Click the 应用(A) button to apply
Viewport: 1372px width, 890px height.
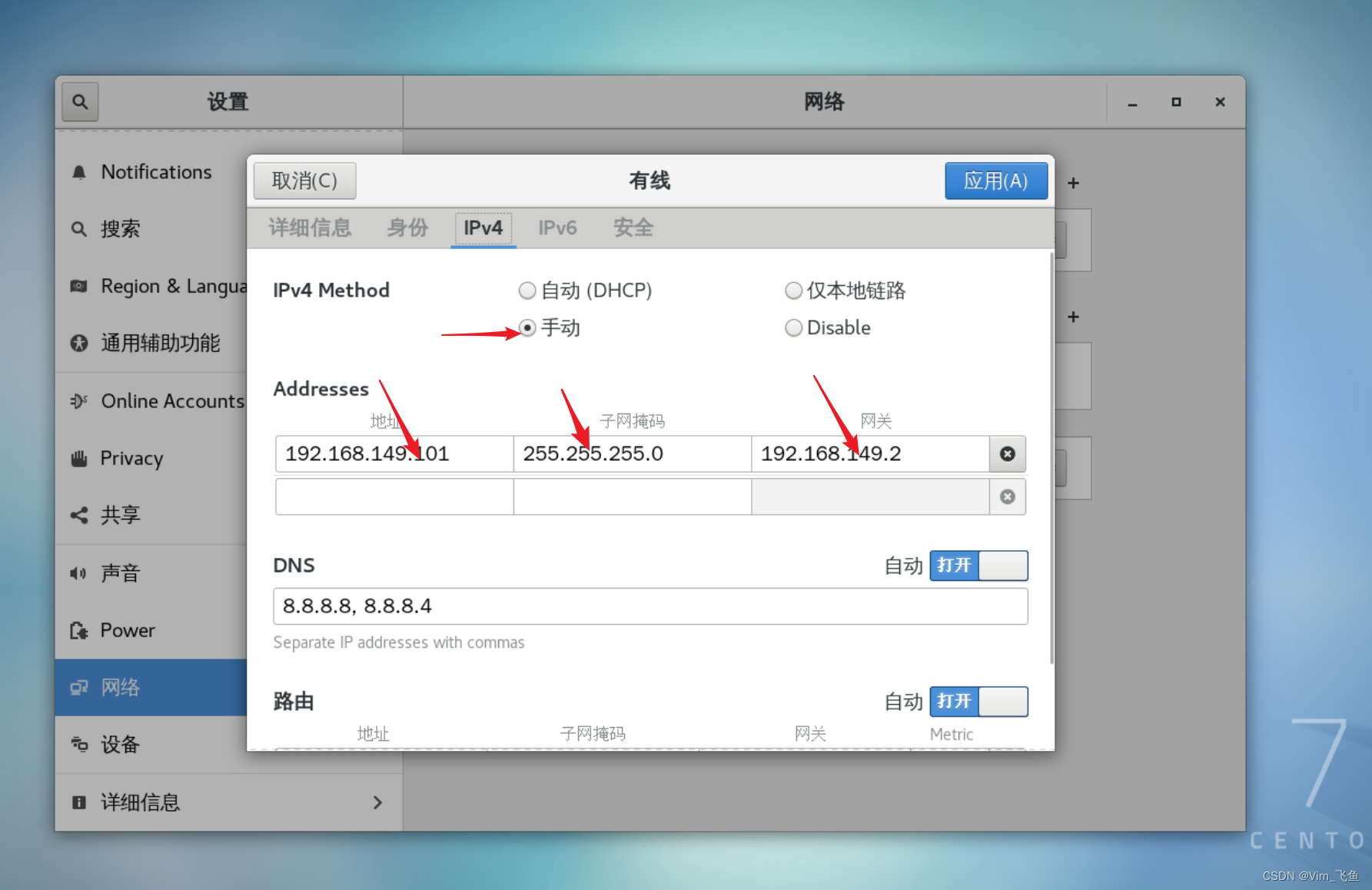(x=996, y=181)
